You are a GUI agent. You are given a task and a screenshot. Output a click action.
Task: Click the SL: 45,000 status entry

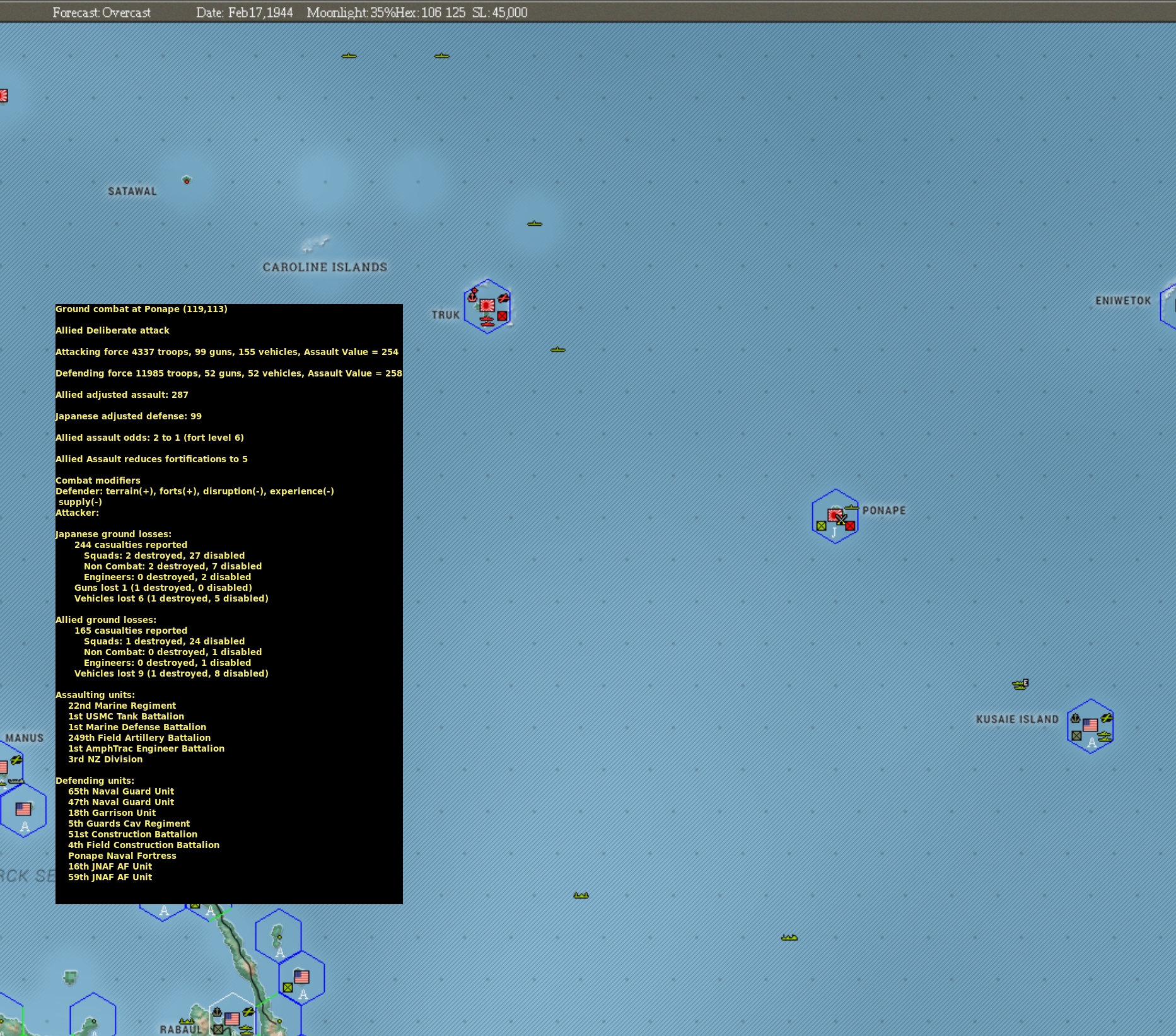[x=500, y=13]
